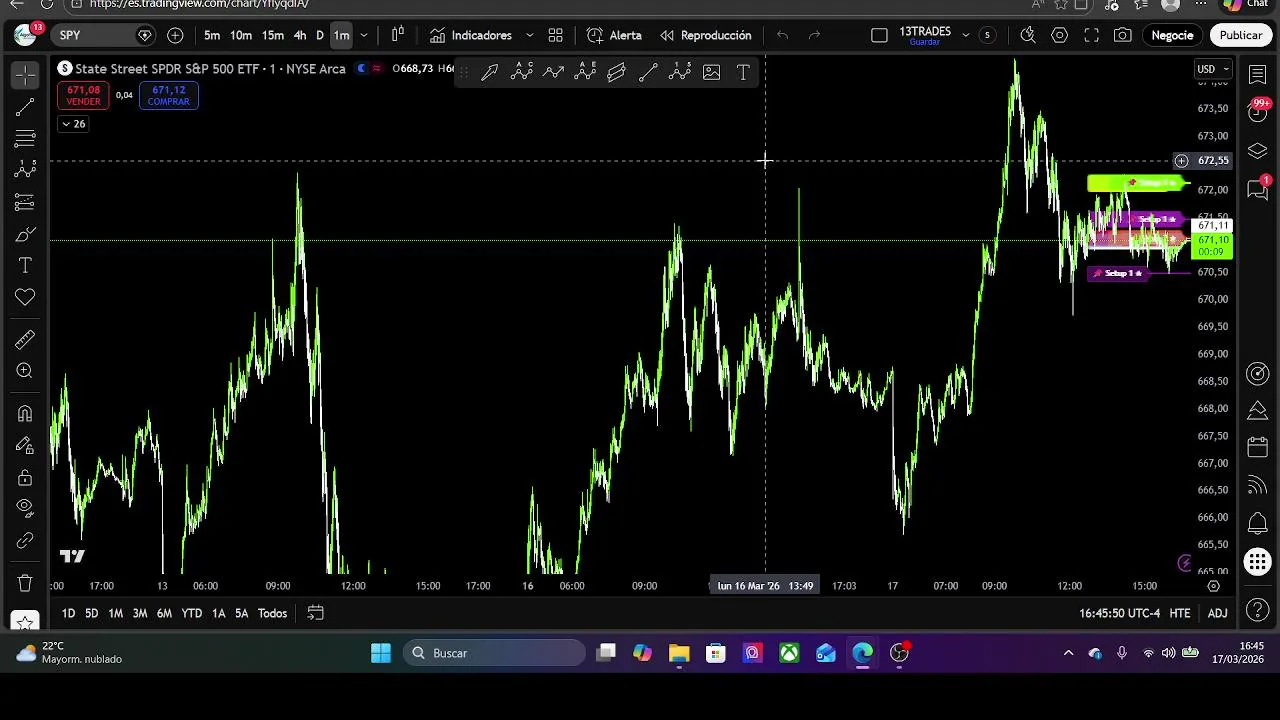This screenshot has height=720, width=1280.
Task: Click the Negocie button
Action: [1172, 35]
